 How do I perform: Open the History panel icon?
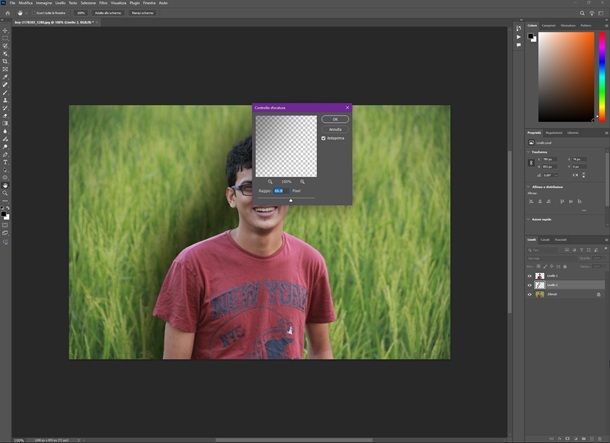point(519,28)
